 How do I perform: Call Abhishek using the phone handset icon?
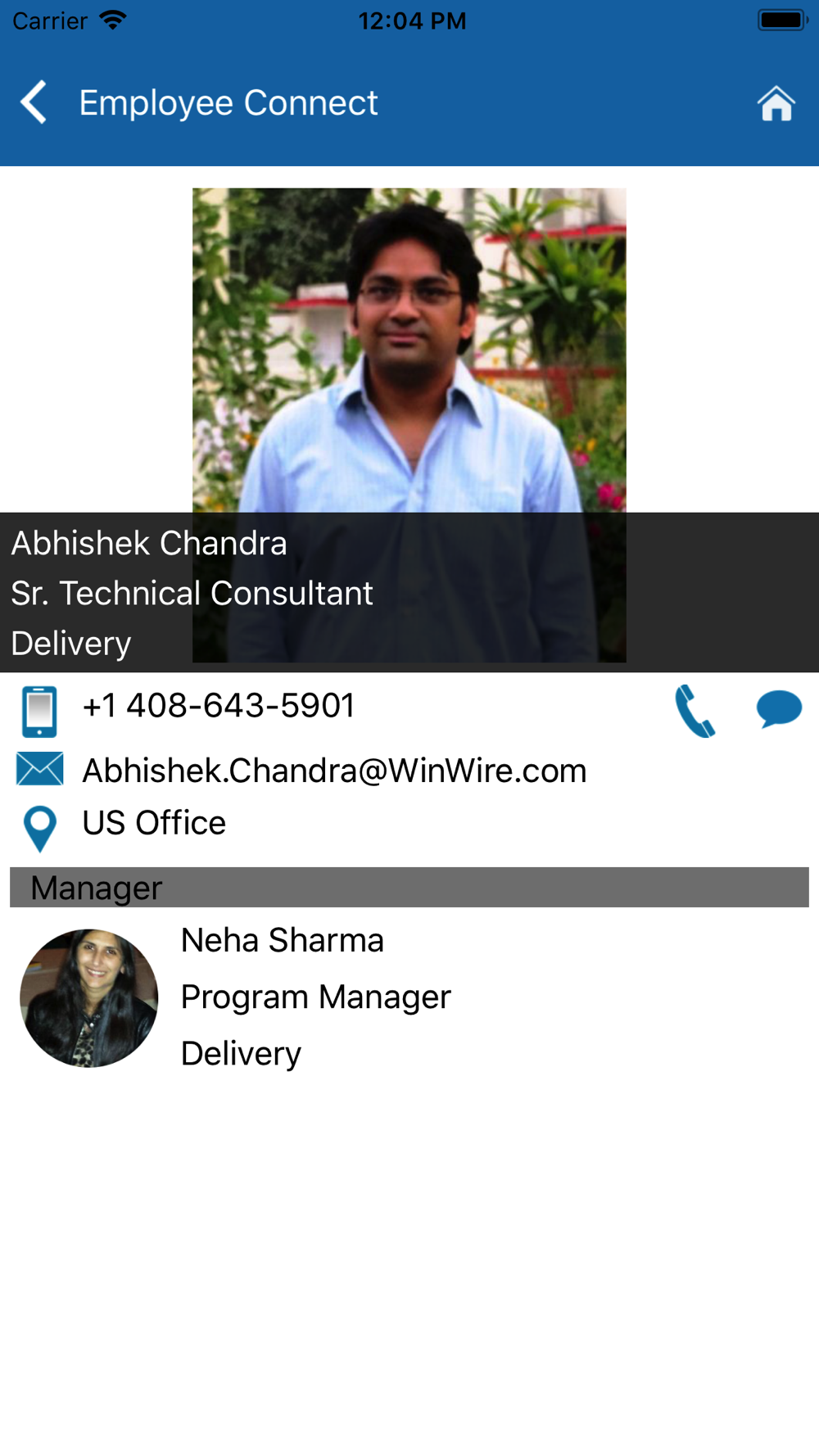[x=695, y=710]
